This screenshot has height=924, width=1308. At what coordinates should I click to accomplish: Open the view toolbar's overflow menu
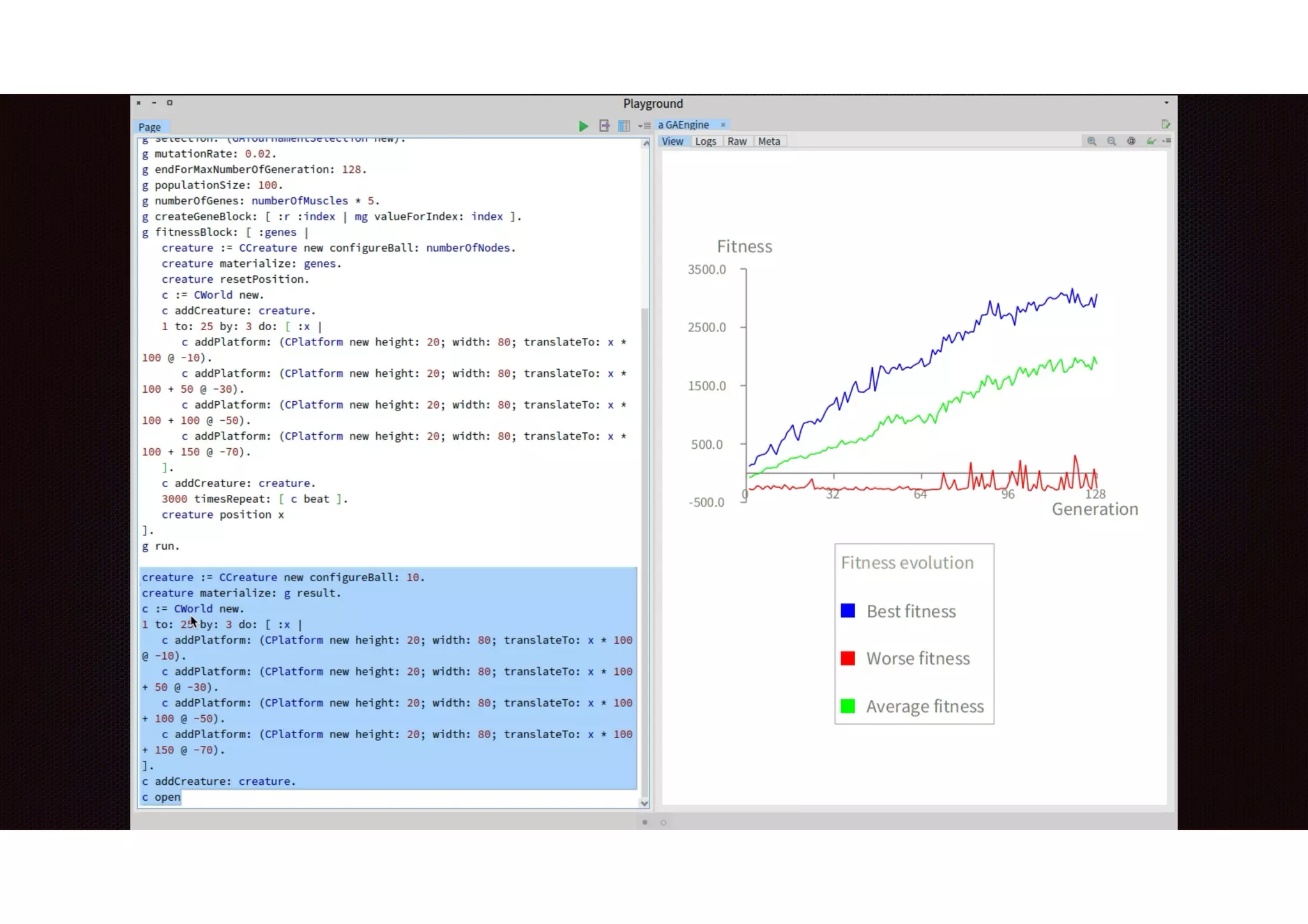[1167, 141]
